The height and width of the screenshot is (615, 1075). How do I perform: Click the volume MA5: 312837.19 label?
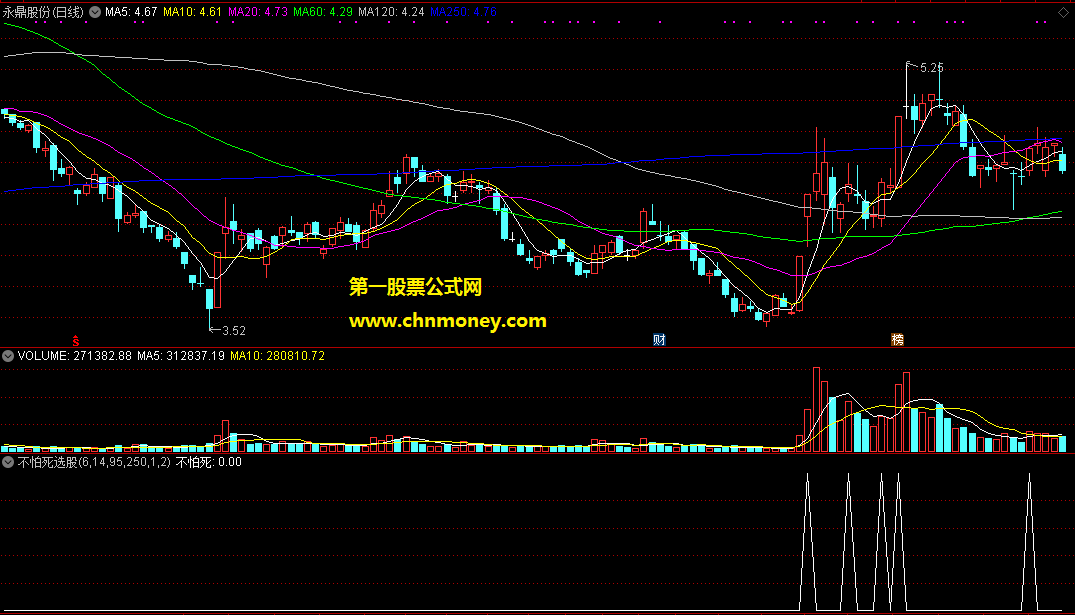(181, 356)
